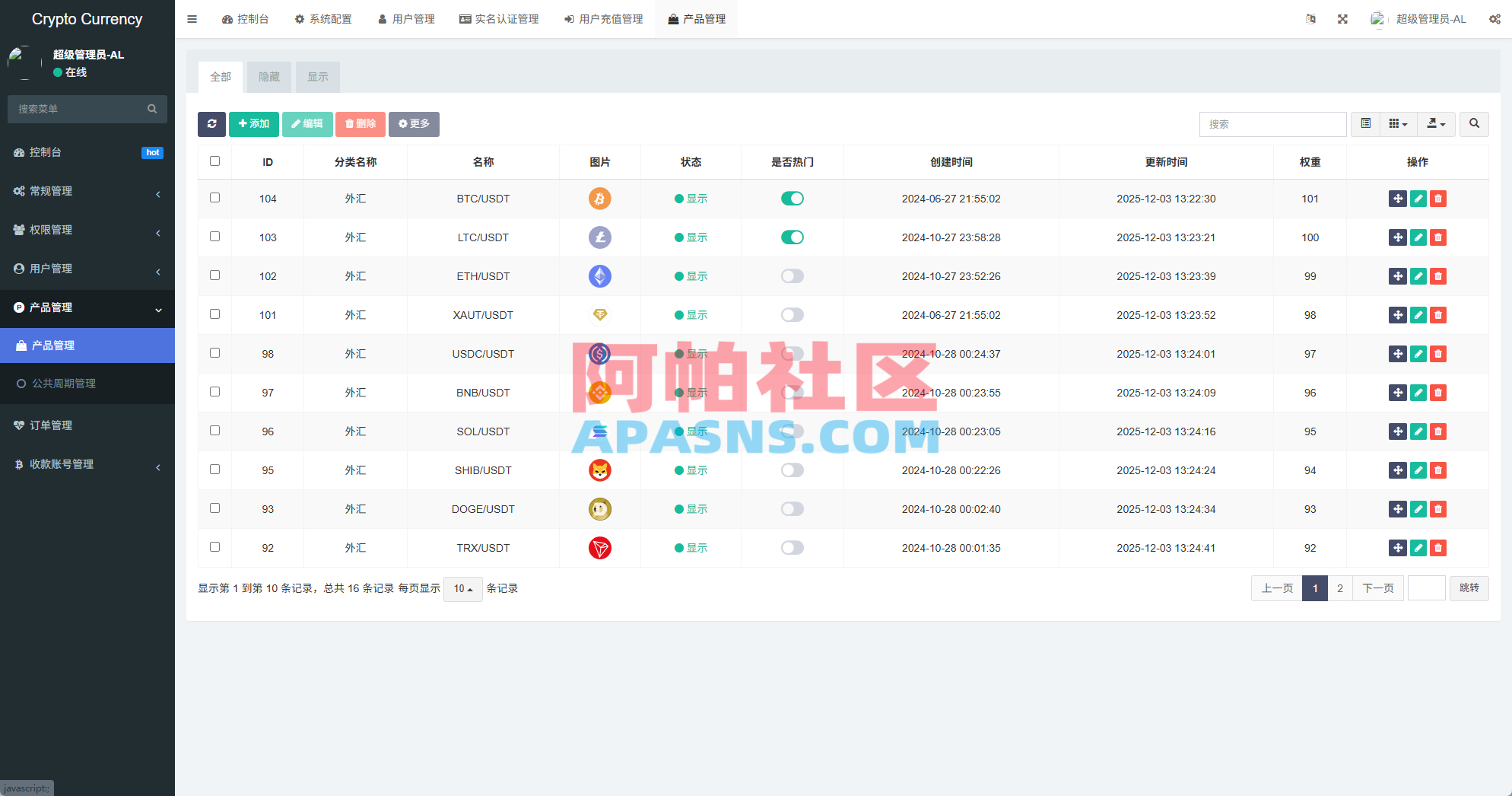Click the 跳转 jump button
Screen dimensions: 1512x796
[x=1469, y=588]
